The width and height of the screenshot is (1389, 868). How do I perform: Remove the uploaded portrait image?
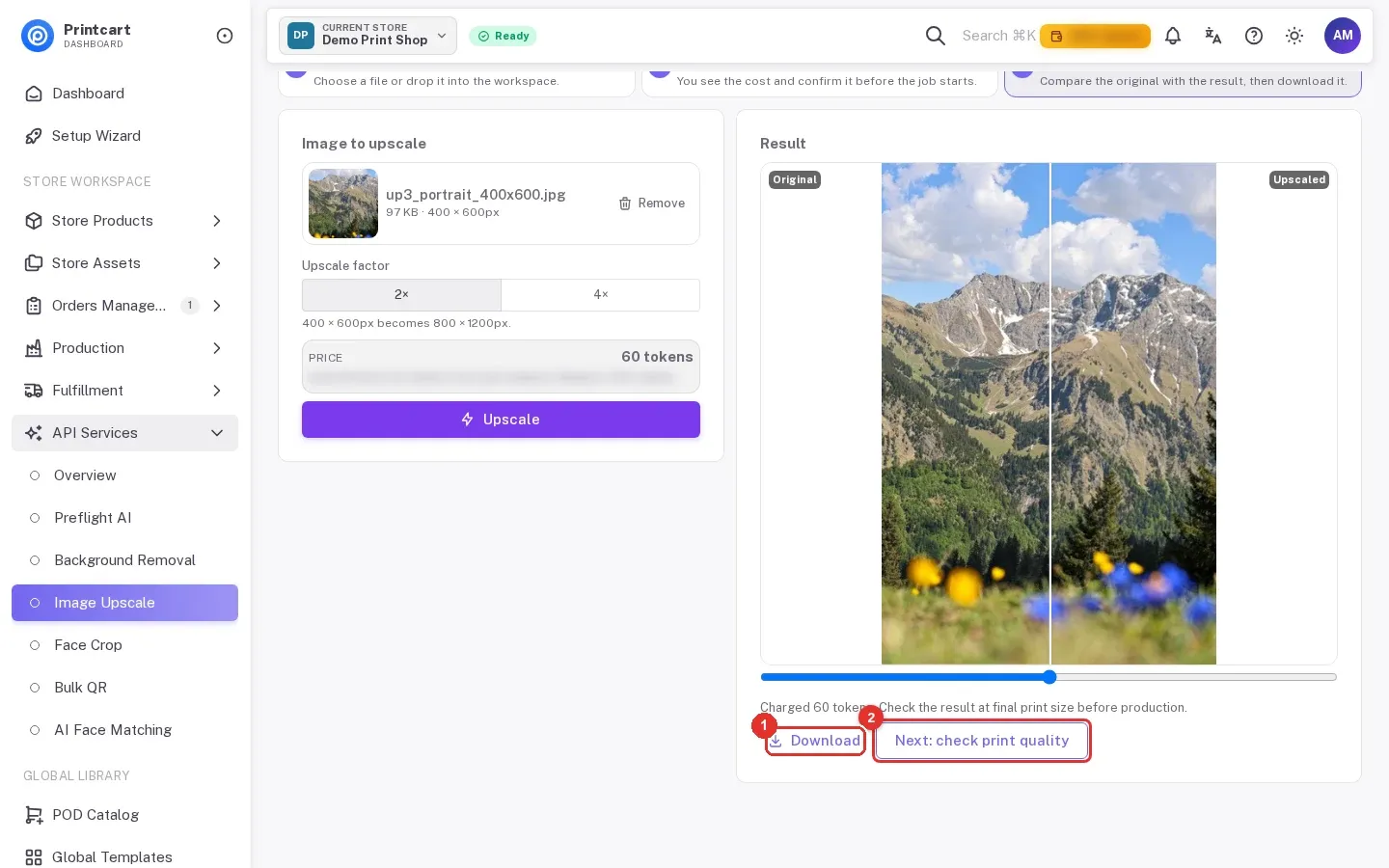point(652,203)
